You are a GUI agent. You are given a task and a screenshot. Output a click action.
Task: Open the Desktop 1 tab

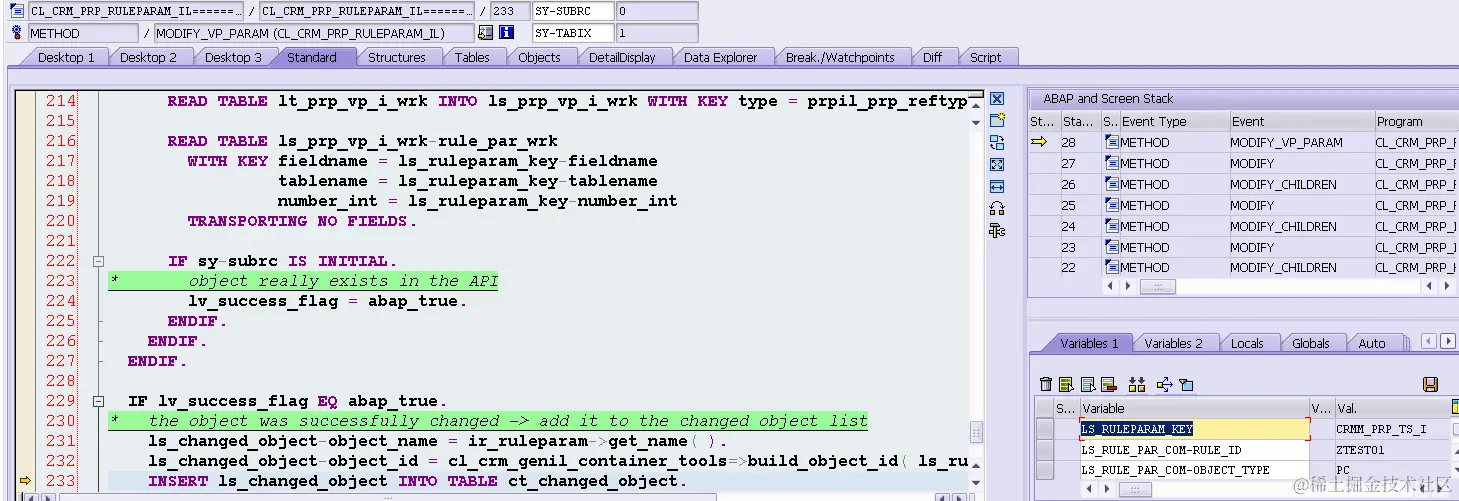[x=66, y=57]
